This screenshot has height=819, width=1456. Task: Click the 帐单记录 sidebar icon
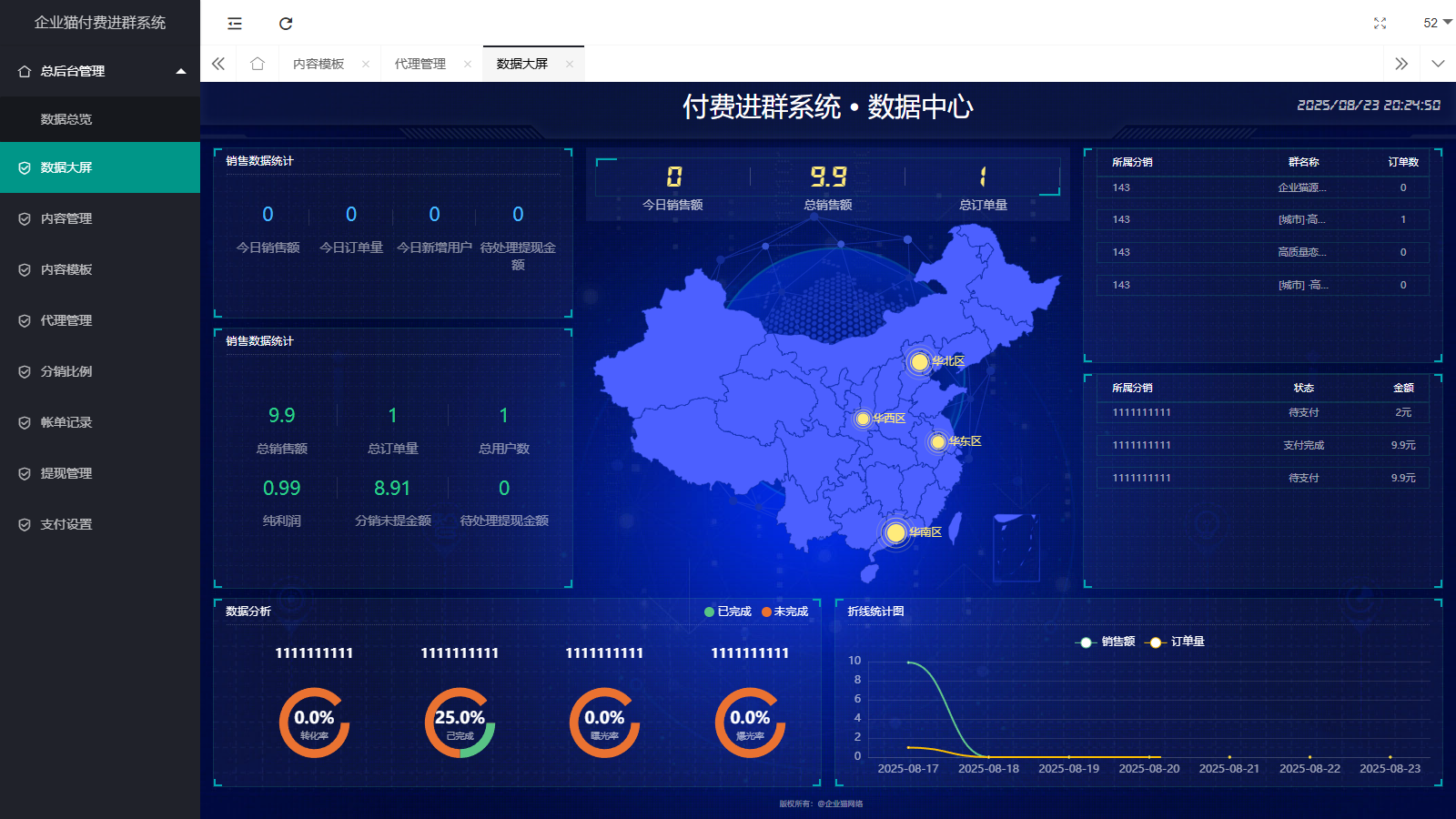point(25,422)
